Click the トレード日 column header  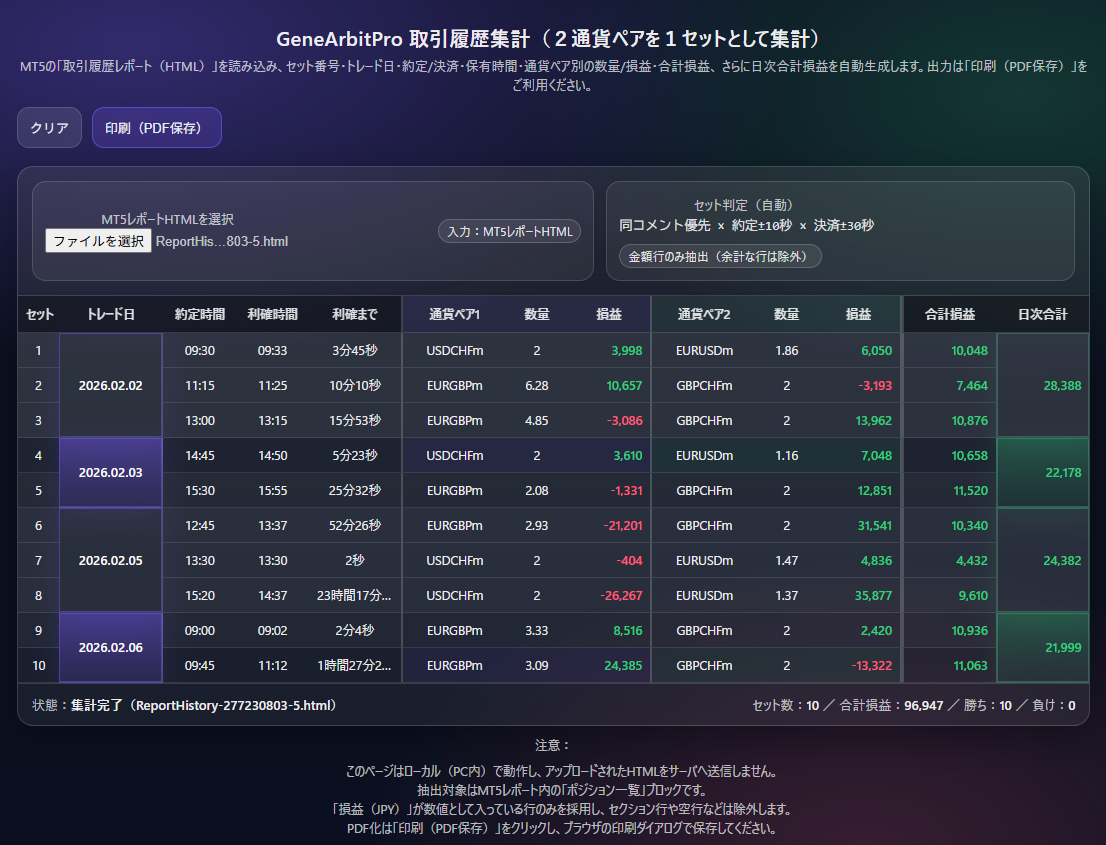point(110,314)
